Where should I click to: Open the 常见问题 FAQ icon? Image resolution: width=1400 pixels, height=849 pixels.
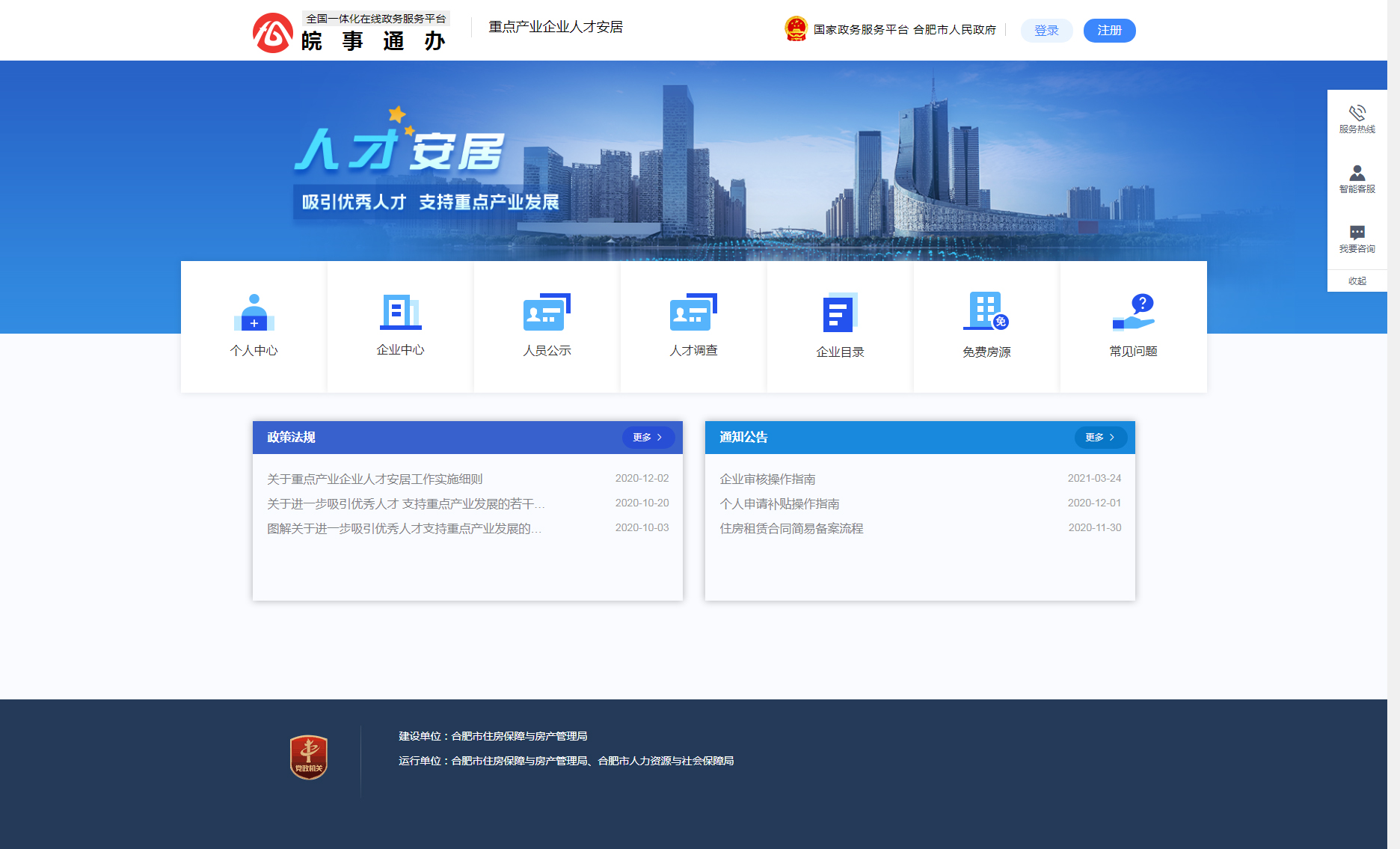[x=1132, y=325]
